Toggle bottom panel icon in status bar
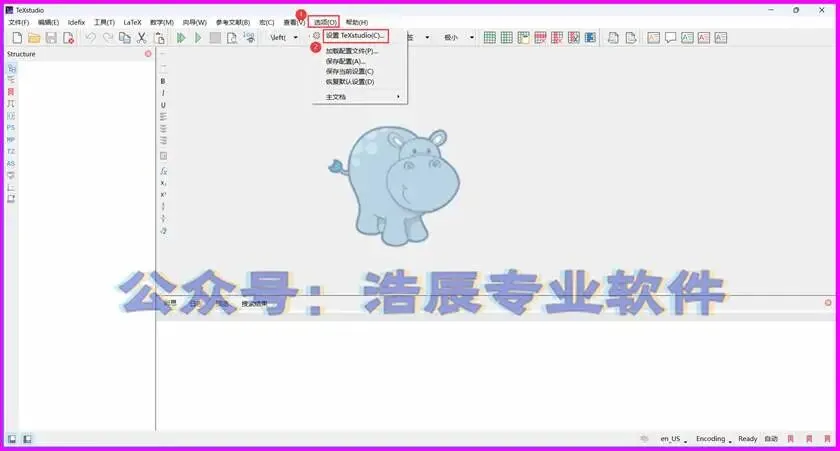Viewport: 840px width, 451px height. tap(27, 439)
